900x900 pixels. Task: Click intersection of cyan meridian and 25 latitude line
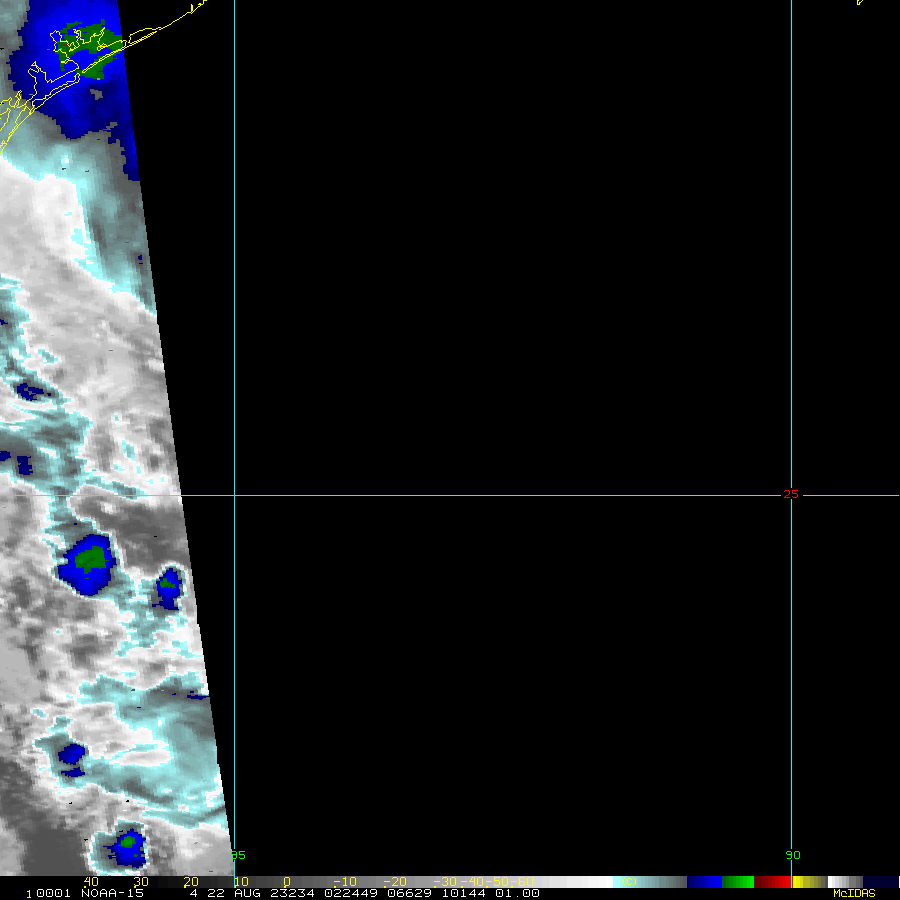[234, 495]
